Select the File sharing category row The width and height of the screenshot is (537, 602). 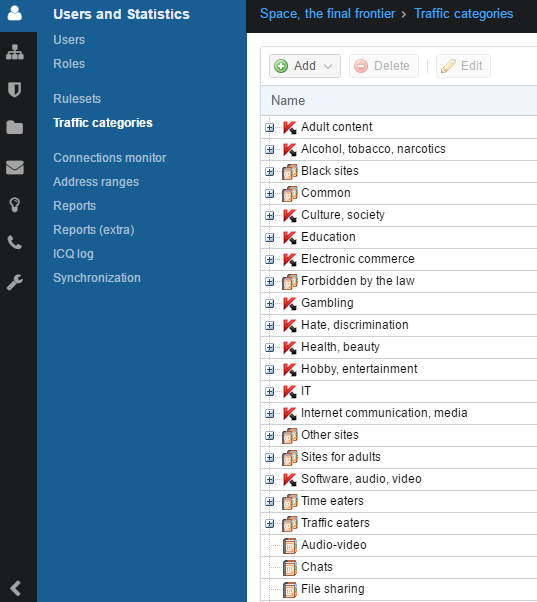[x=399, y=589]
